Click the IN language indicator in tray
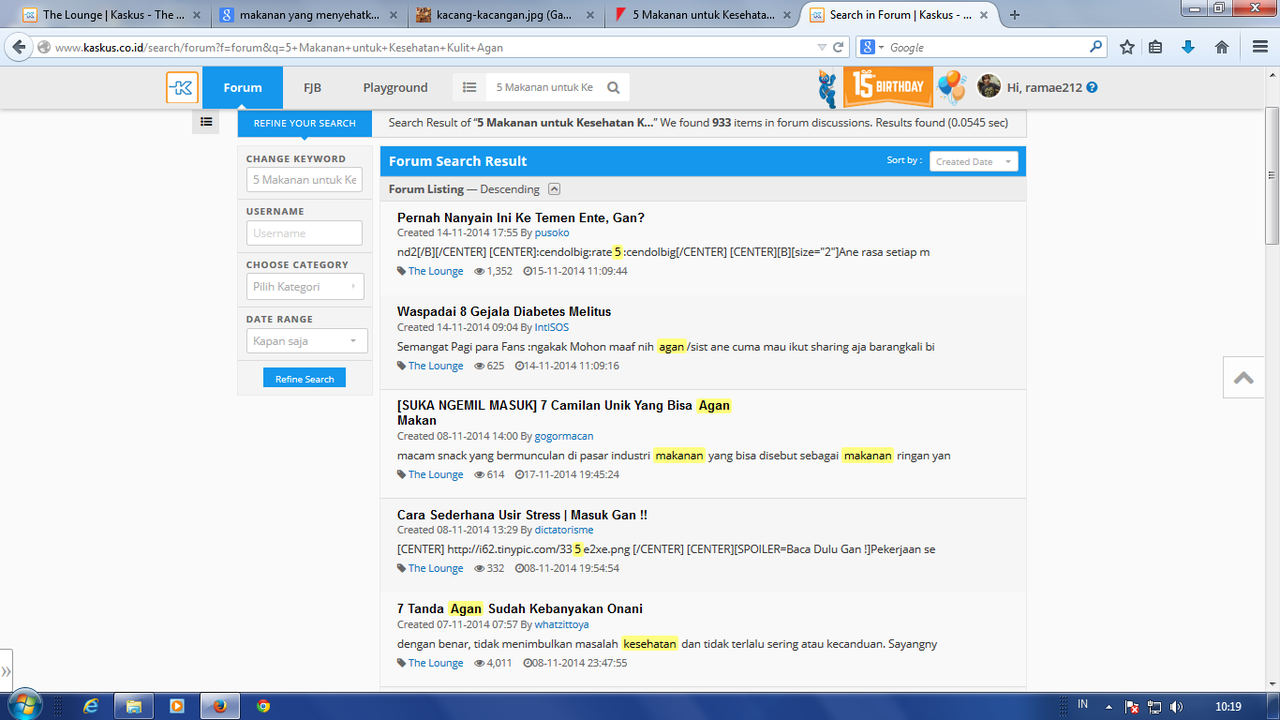1280x720 pixels. click(1082, 705)
